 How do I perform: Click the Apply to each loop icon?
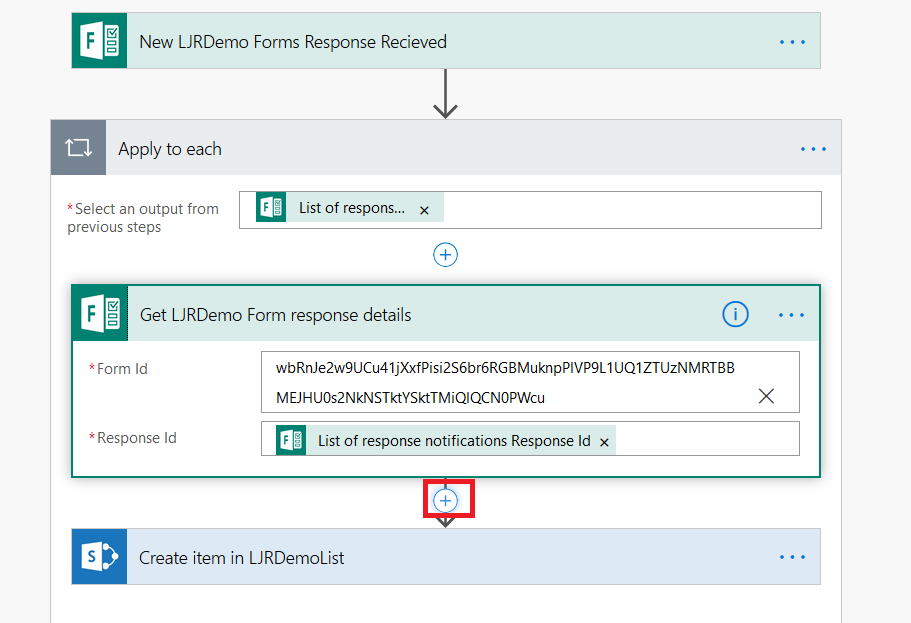(x=78, y=148)
